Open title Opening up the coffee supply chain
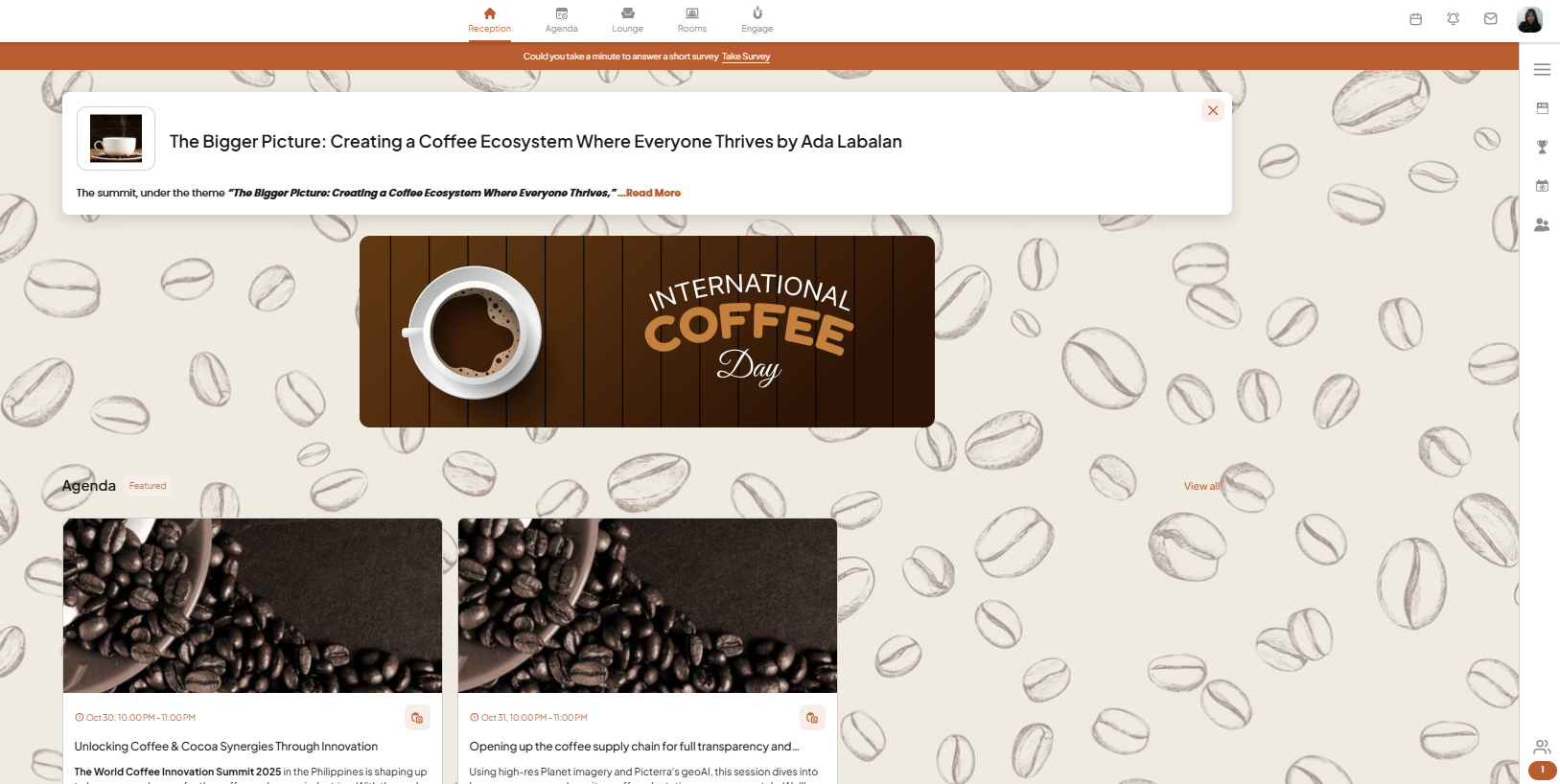Image resolution: width=1560 pixels, height=784 pixels. coord(634,747)
